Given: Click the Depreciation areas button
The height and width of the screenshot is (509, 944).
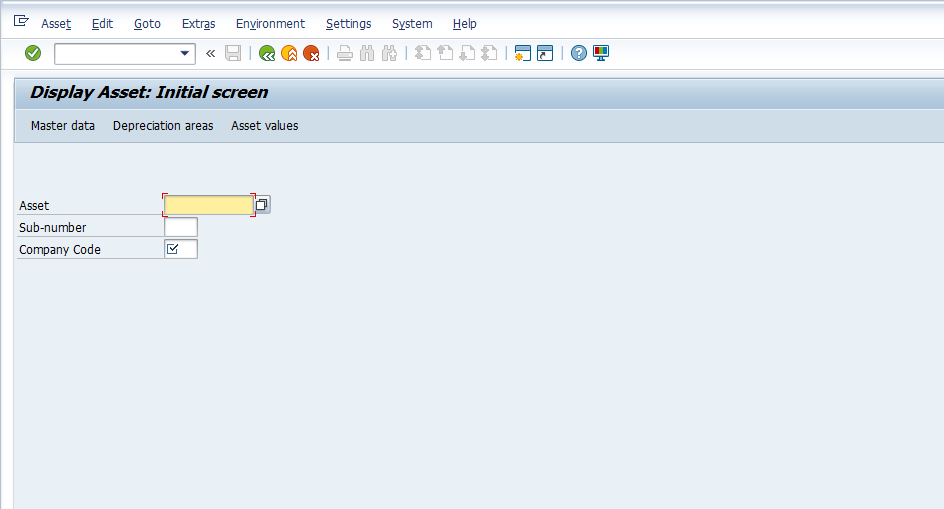Looking at the screenshot, I should point(163,126).
